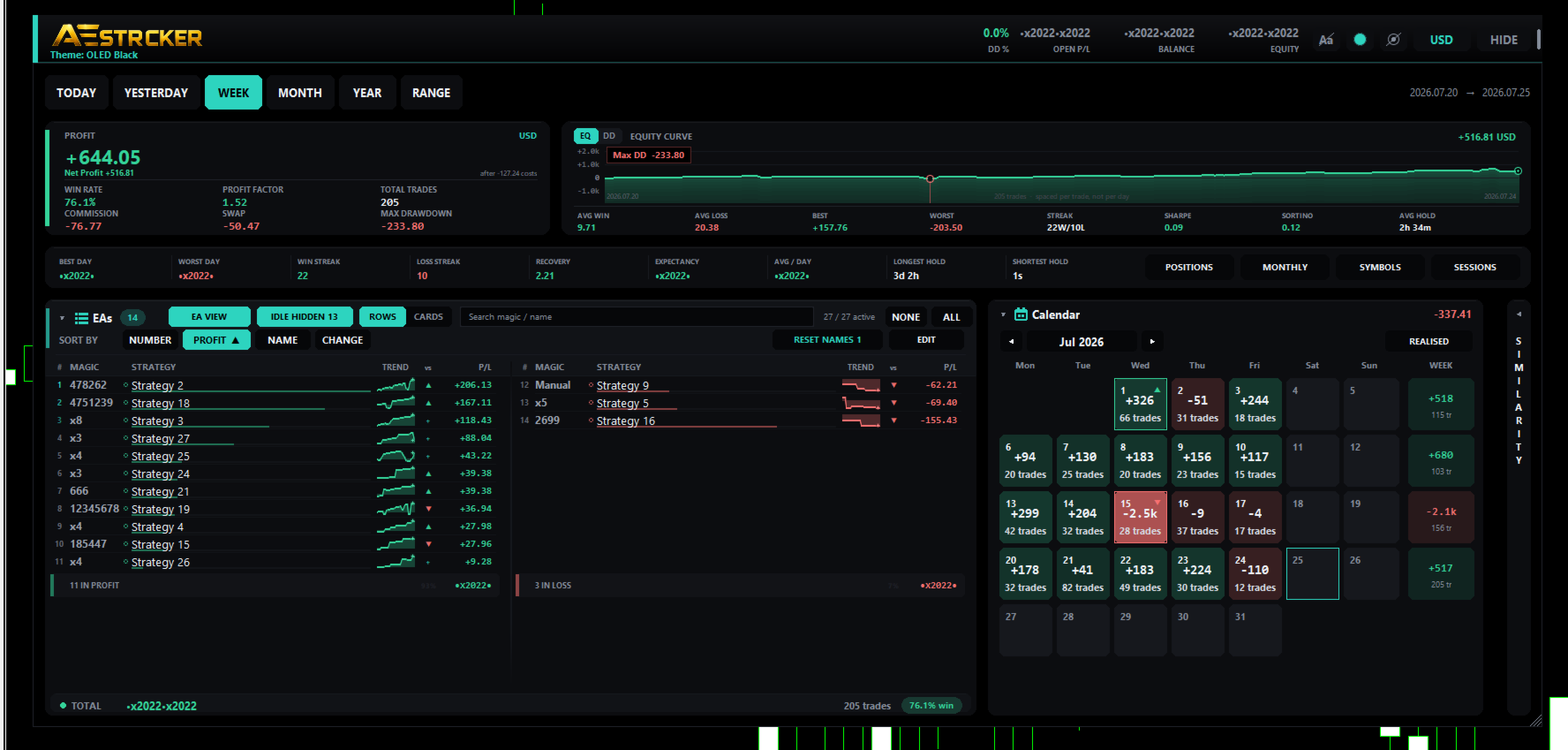
Task: Click the EDIT button
Action: pos(926,340)
